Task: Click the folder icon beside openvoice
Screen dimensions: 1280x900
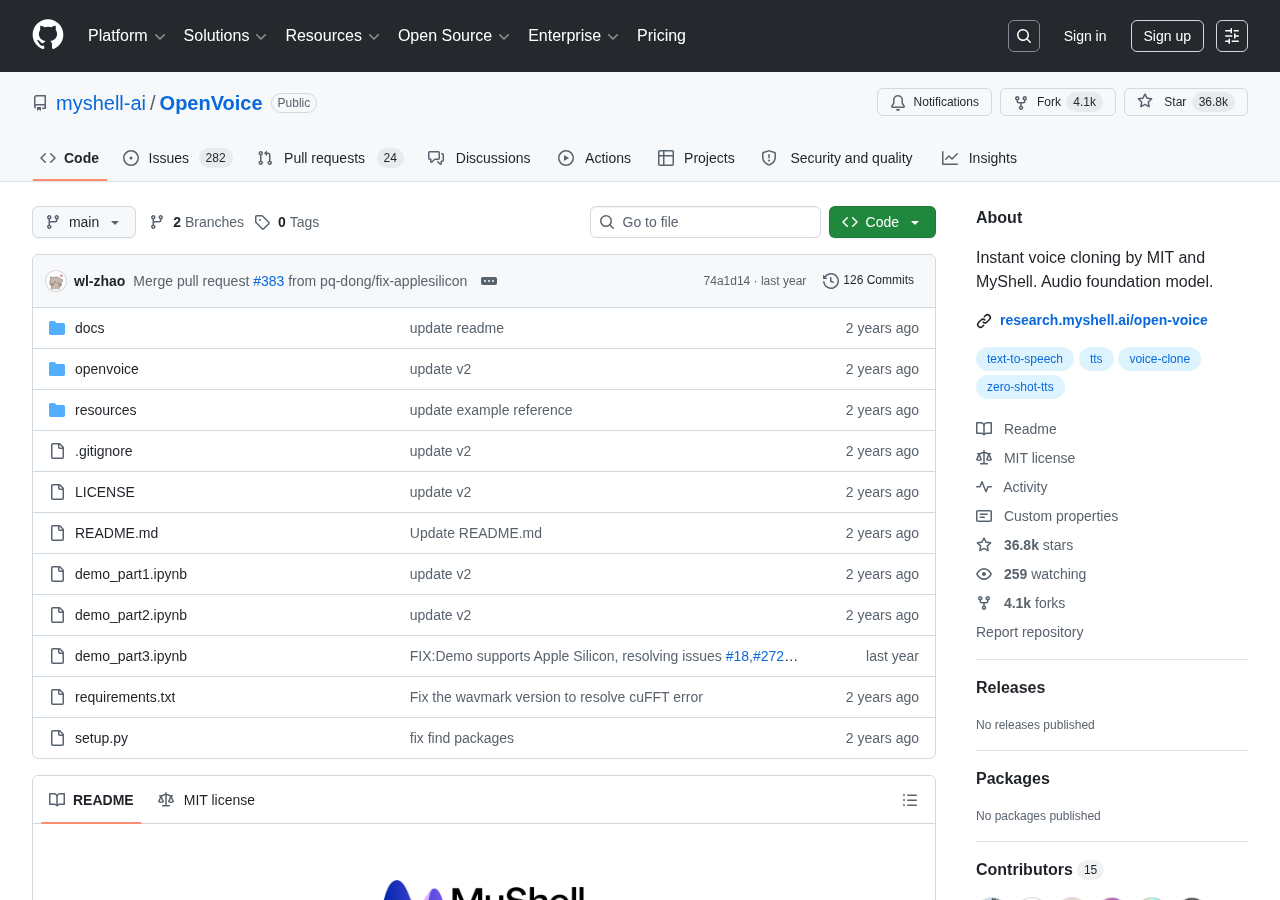Action: [57, 369]
